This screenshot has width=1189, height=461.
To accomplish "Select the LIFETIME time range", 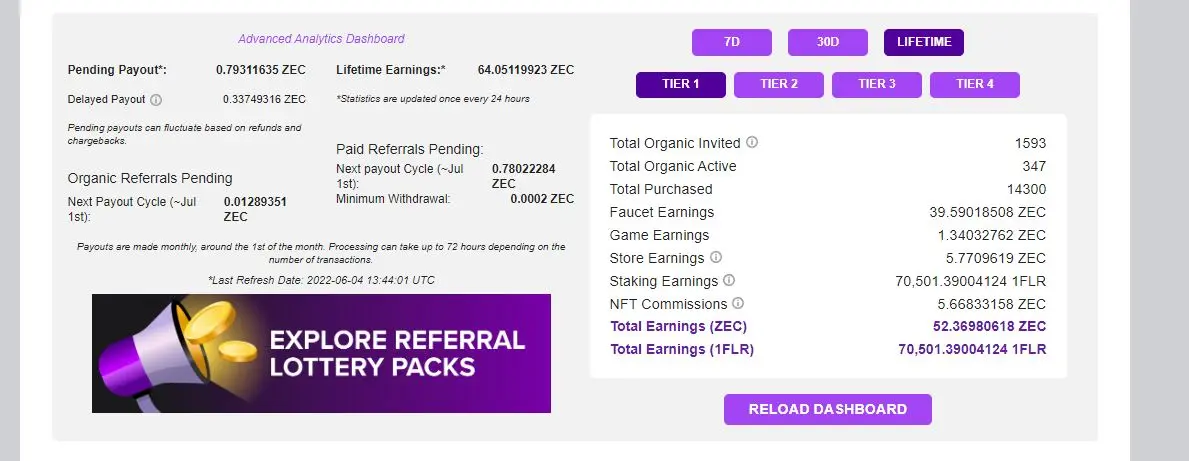I will coord(924,42).
